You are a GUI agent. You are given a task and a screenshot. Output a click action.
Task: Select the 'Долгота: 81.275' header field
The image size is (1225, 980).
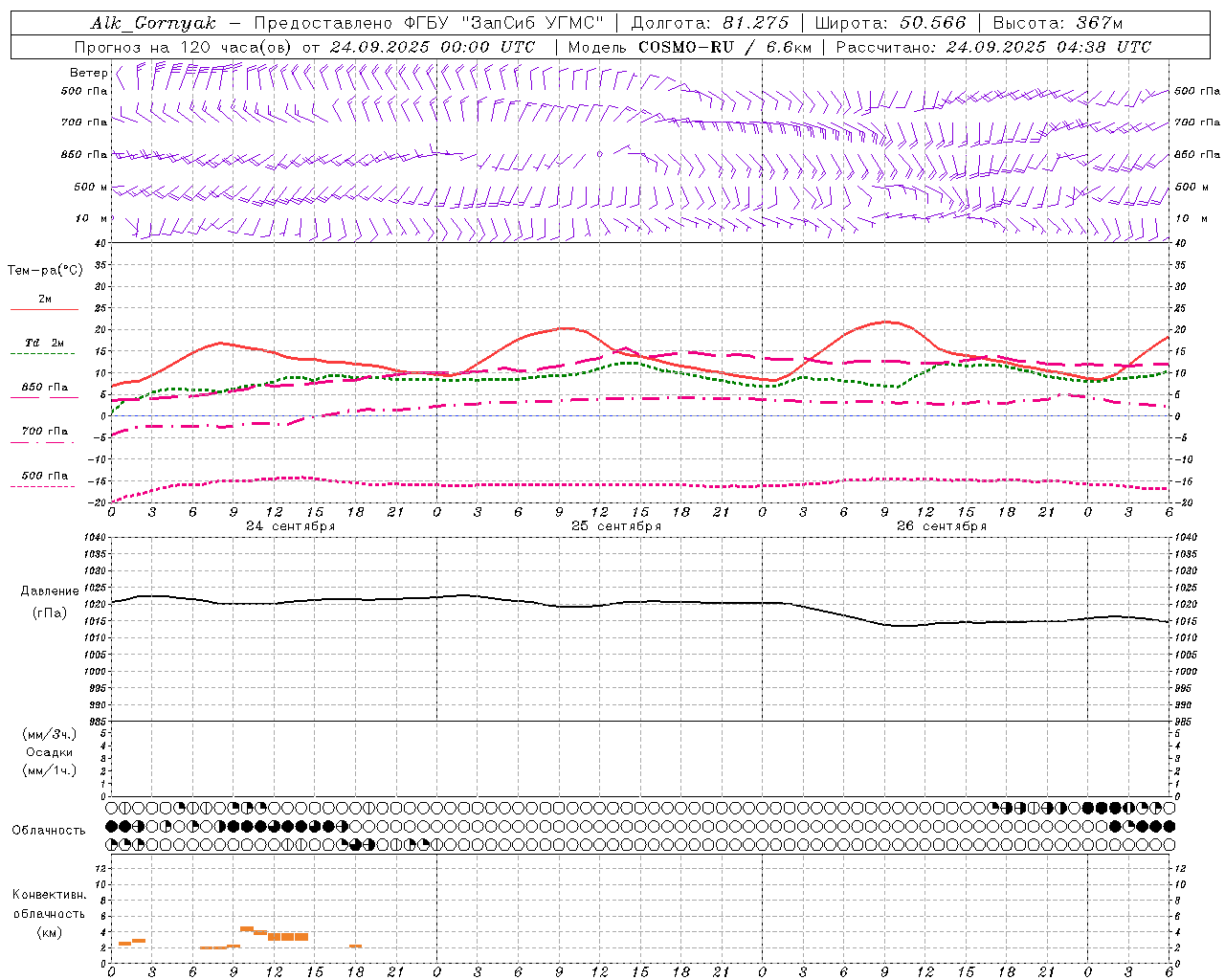pyautogui.click(x=710, y=23)
